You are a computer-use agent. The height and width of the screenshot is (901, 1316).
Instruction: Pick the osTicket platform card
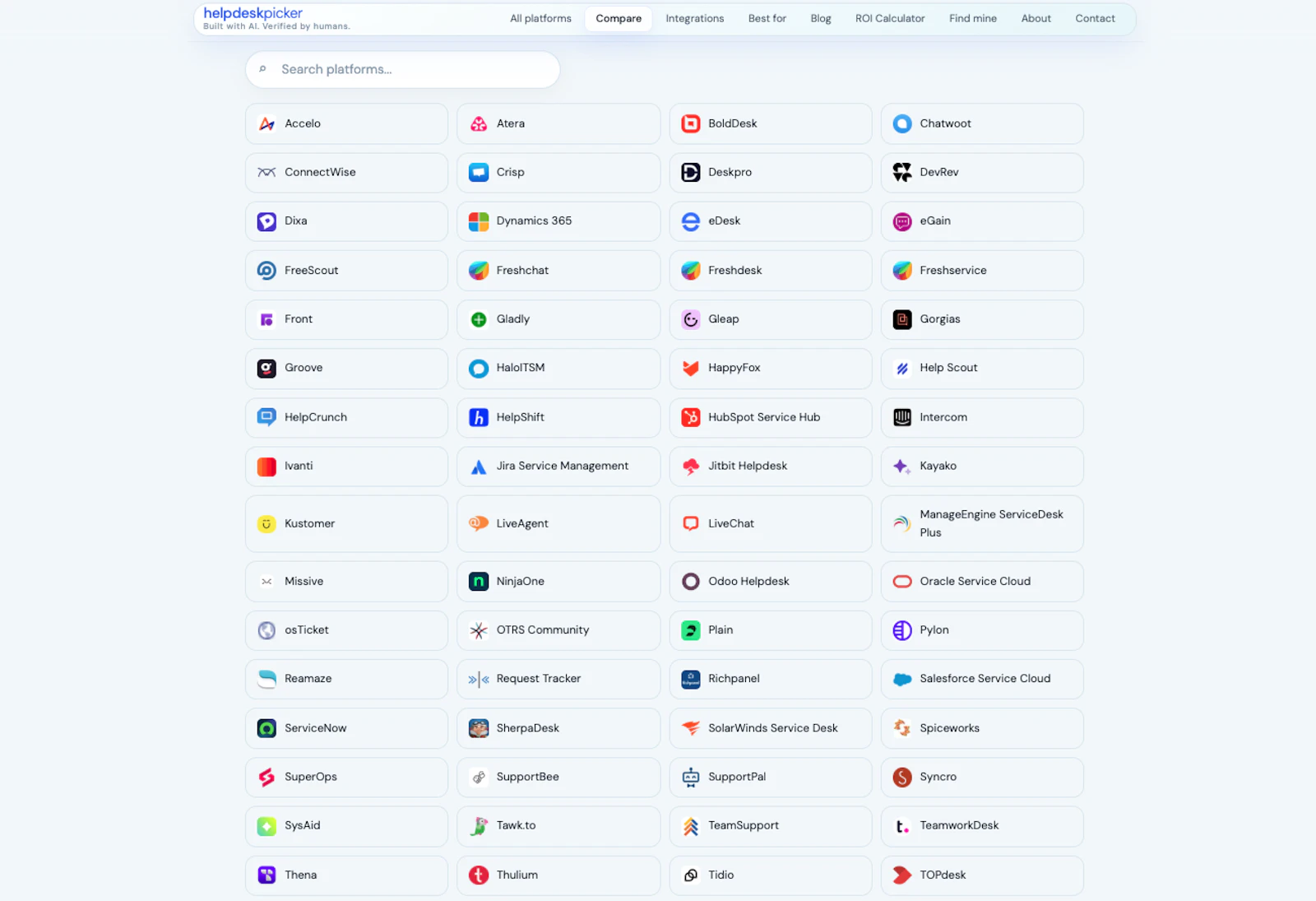tap(346, 630)
